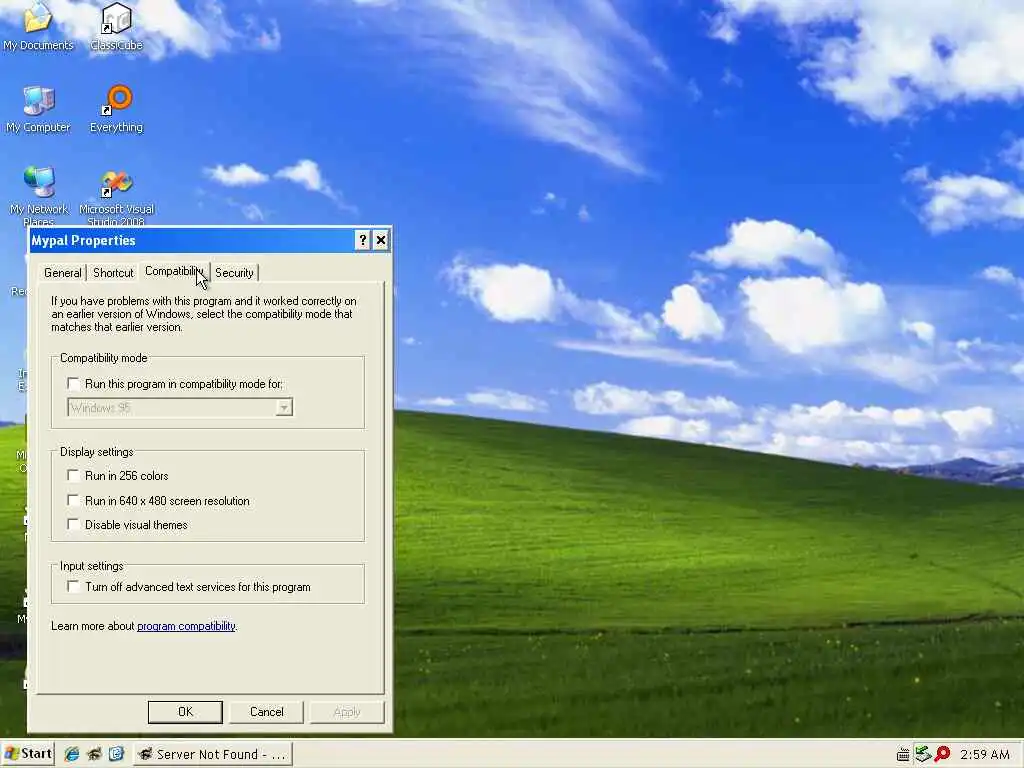Switch to the Shortcut tab
Viewport: 1024px width, 768px height.
pos(113,273)
